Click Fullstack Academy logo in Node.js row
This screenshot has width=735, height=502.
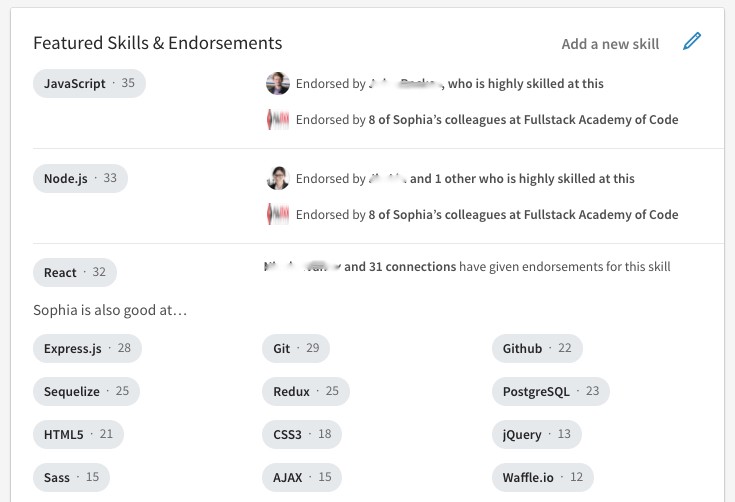click(x=278, y=215)
